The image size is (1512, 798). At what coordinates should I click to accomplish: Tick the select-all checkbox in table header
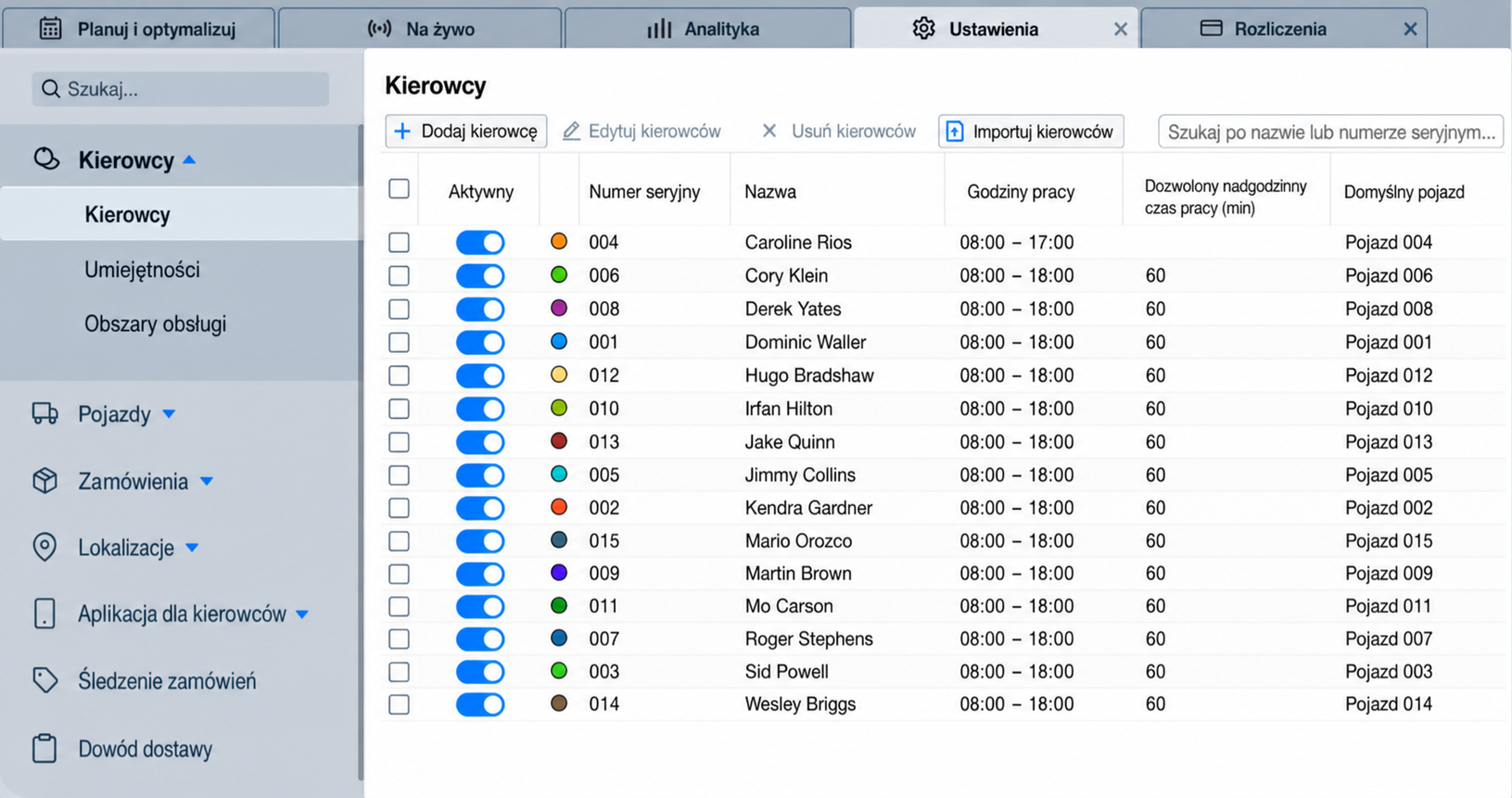pos(399,189)
